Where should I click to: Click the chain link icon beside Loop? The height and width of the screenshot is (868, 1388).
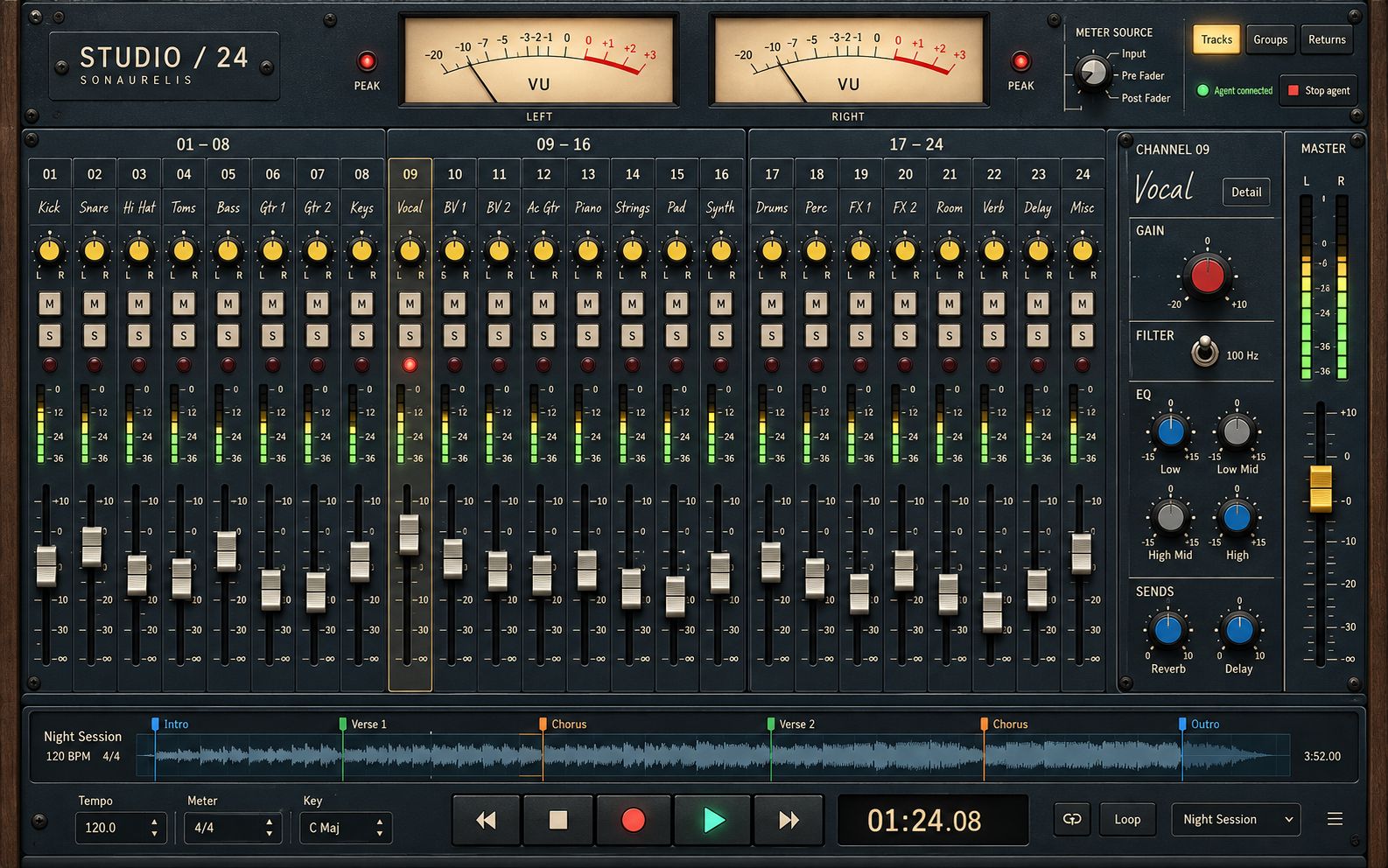pyautogui.click(x=1072, y=819)
